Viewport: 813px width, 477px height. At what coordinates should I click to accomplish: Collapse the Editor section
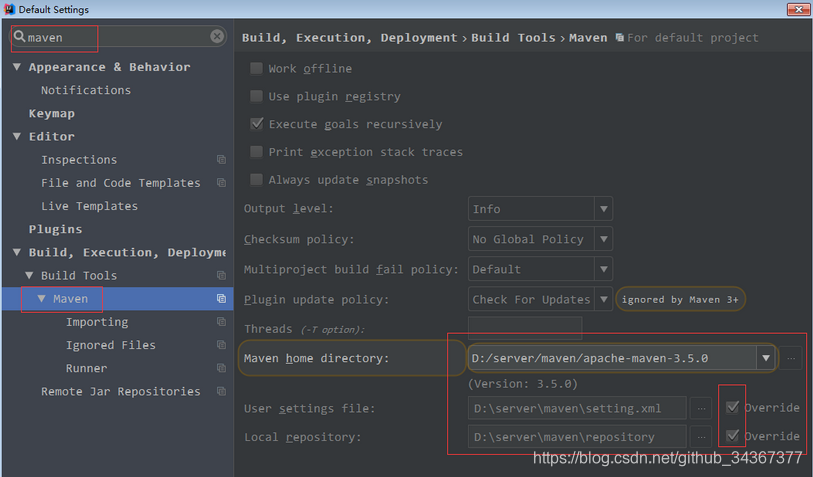point(17,136)
